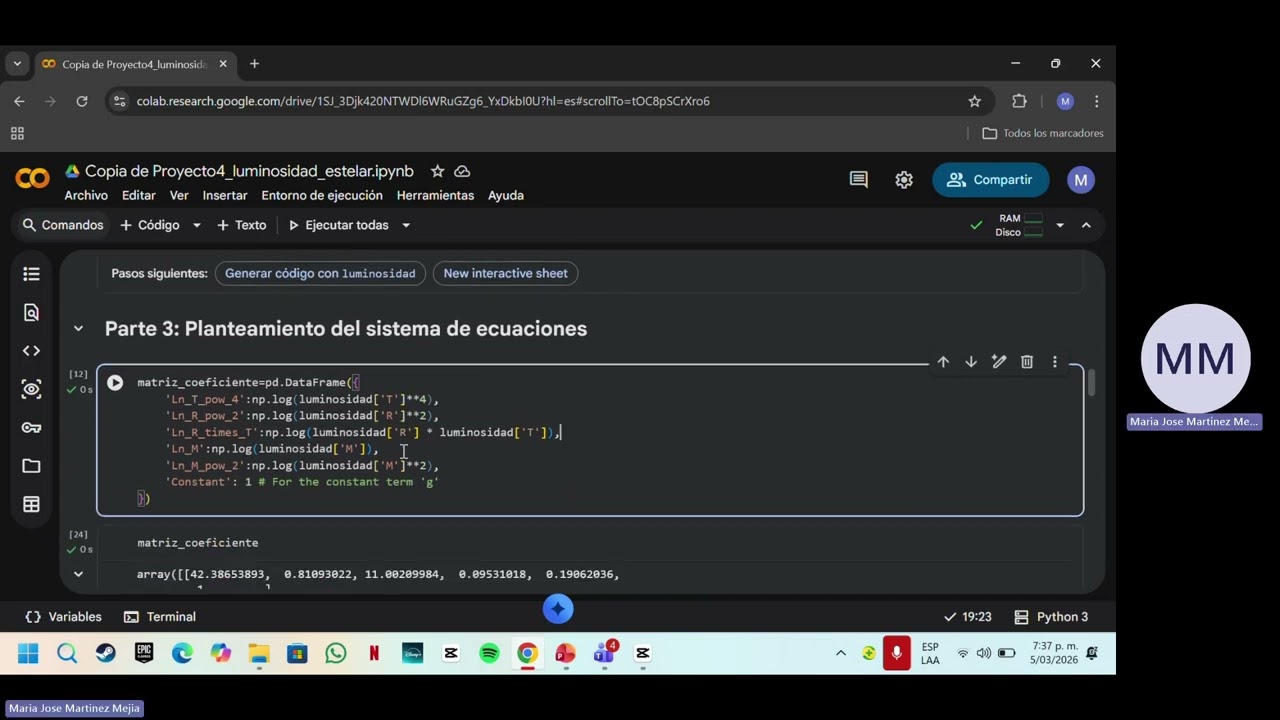This screenshot has width=1280, height=720.
Task: Click the AI edit cell pencil icon
Action: [x=999, y=362]
